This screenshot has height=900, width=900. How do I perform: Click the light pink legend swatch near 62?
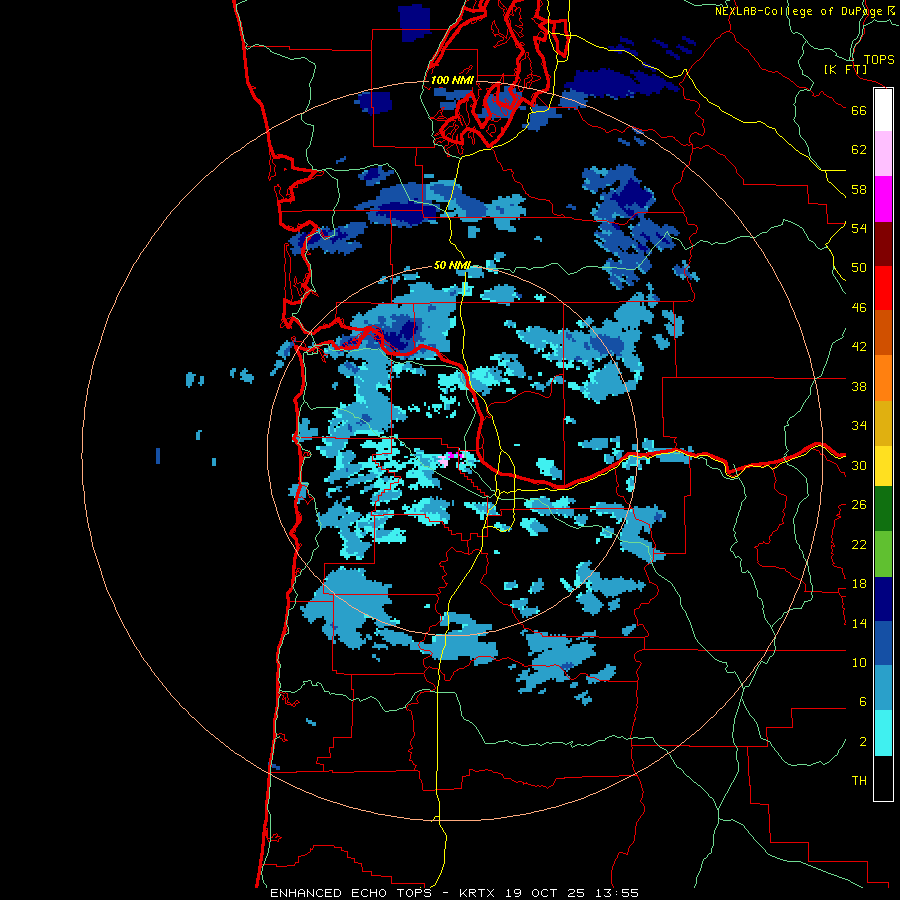(x=883, y=154)
